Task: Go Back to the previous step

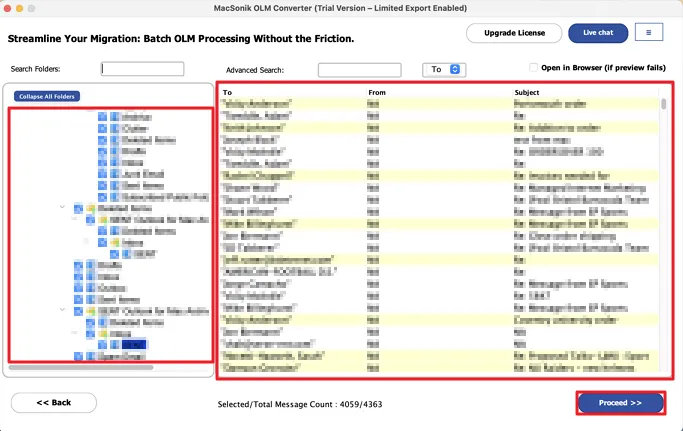Action: coord(54,403)
